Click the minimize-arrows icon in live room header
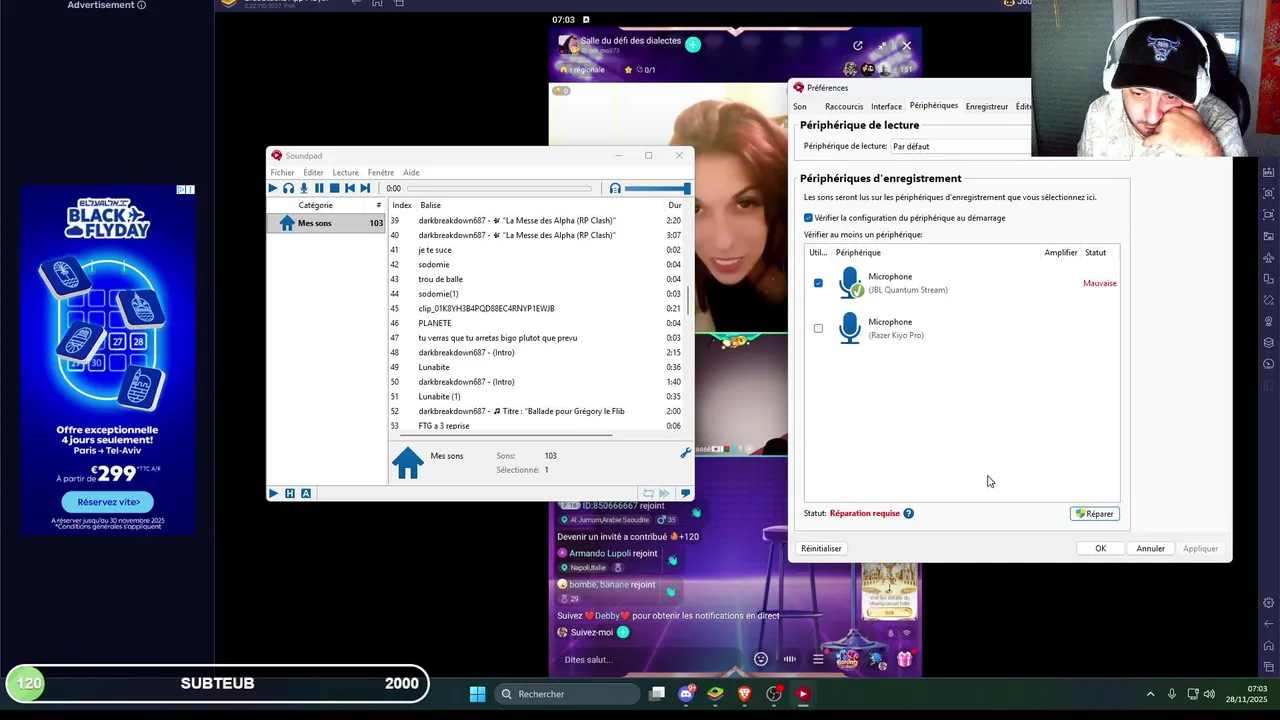 tap(882, 45)
